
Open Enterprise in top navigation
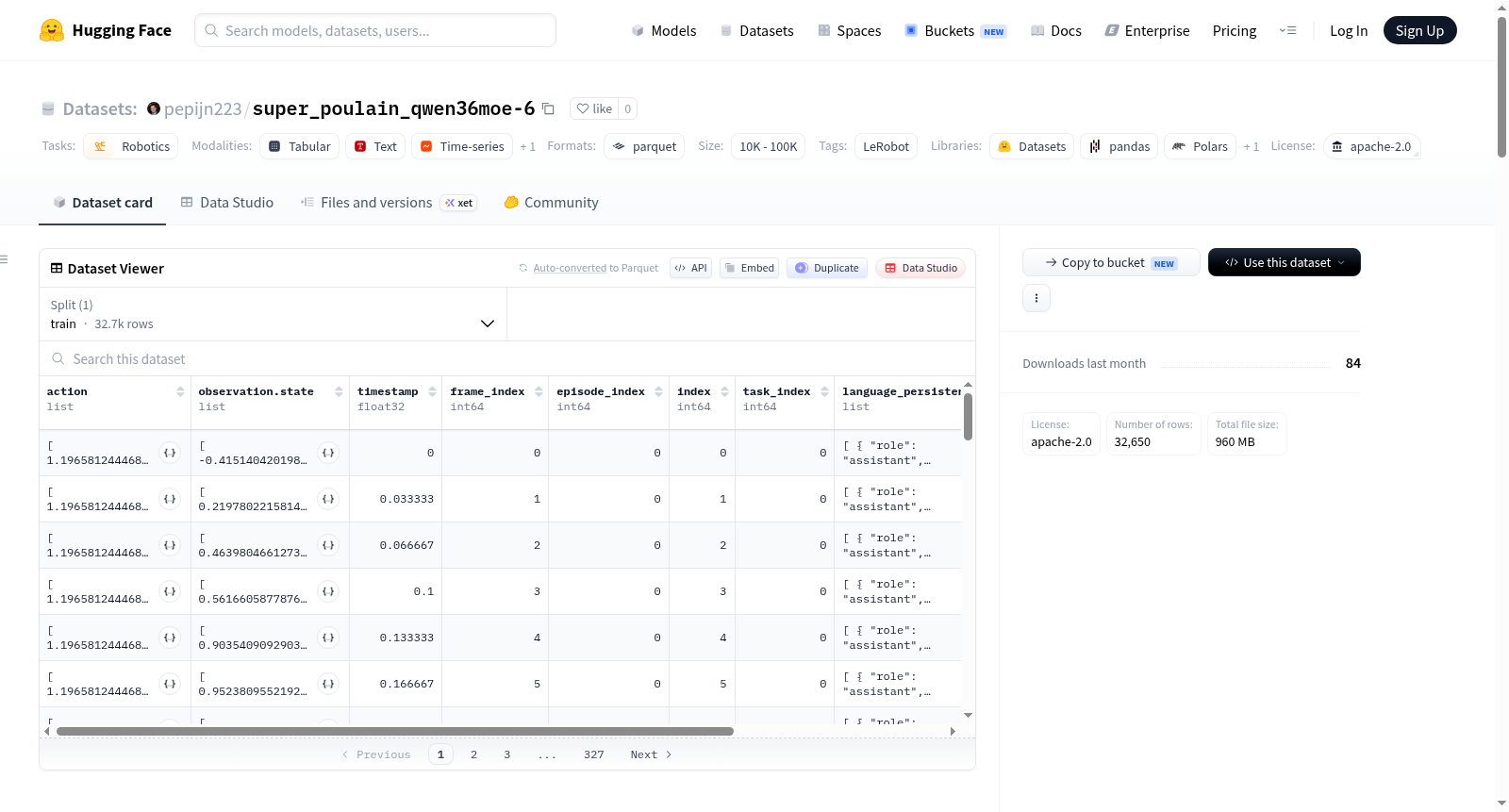pos(1148,30)
